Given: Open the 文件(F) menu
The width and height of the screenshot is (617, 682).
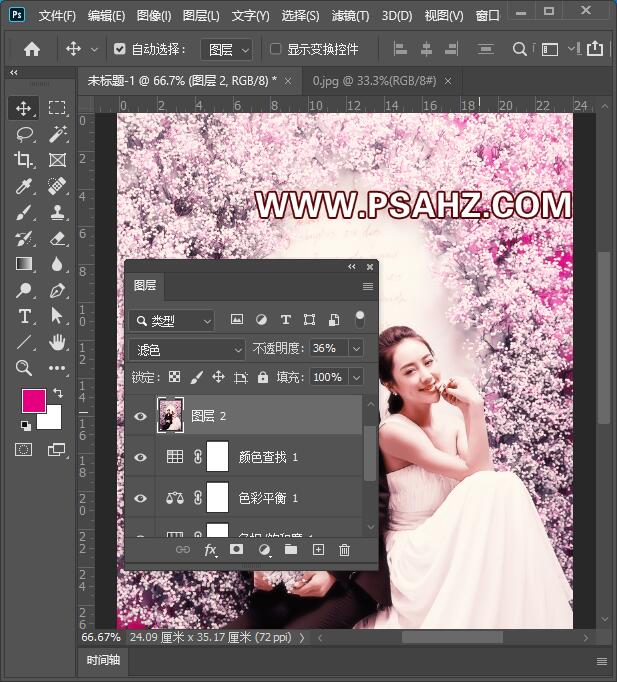Looking at the screenshot, I should tap(57, 16).
